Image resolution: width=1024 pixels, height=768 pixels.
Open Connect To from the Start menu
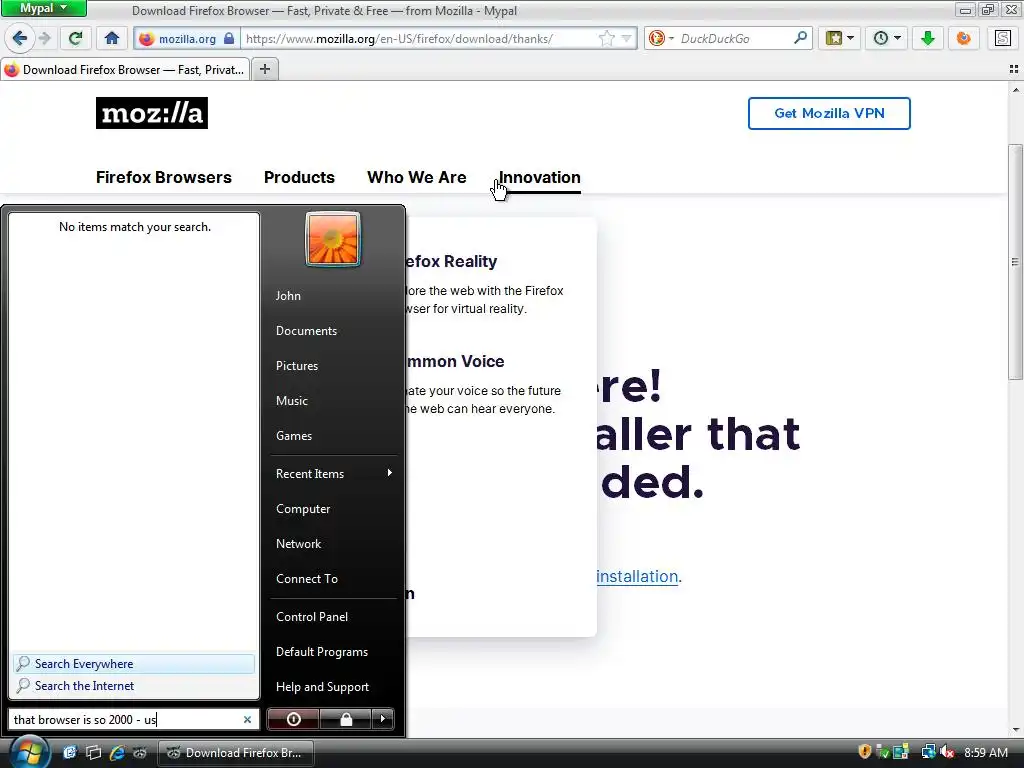[306, 579]
